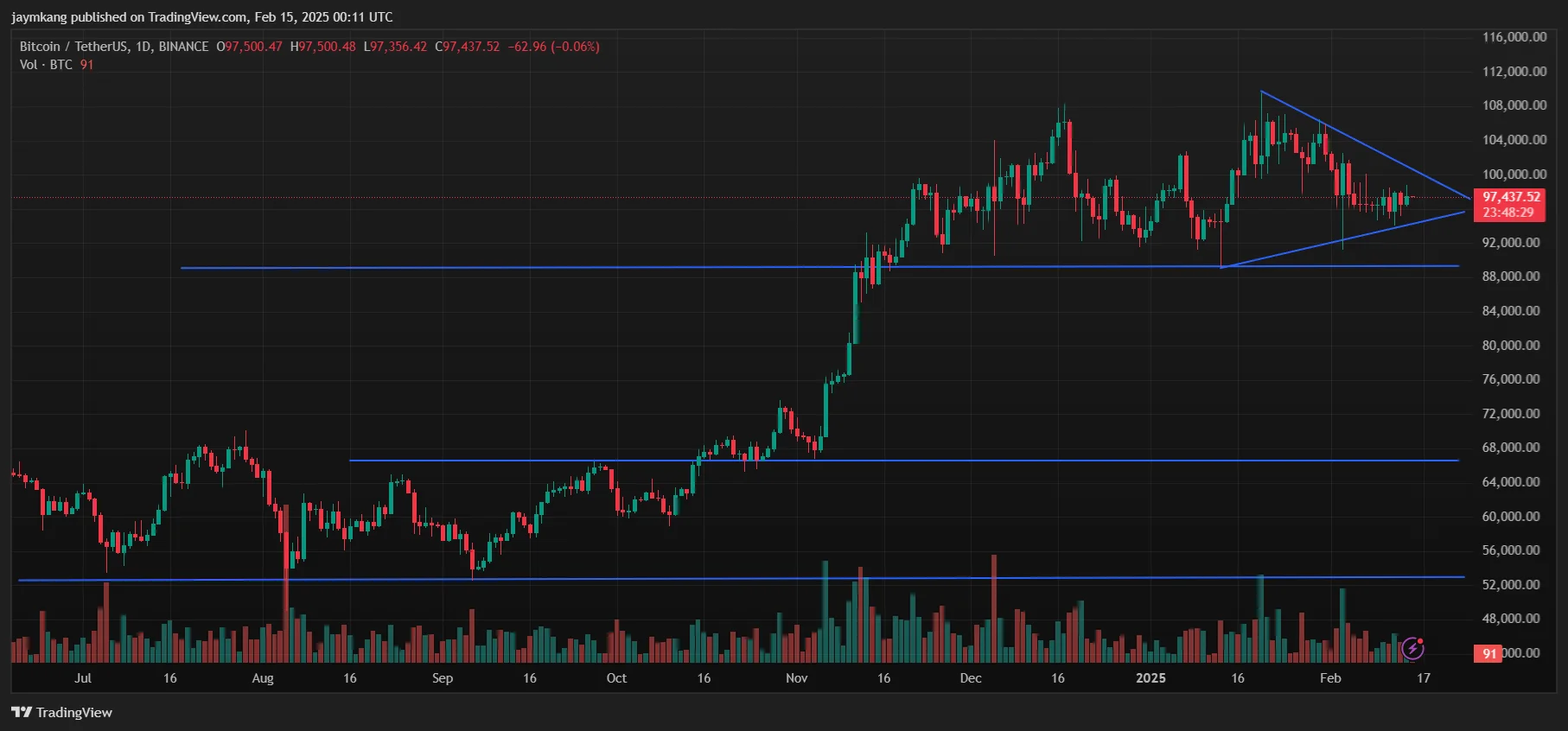Click the 84,000.00 price axis label
1568x731 pixels.
(1511, 310)
